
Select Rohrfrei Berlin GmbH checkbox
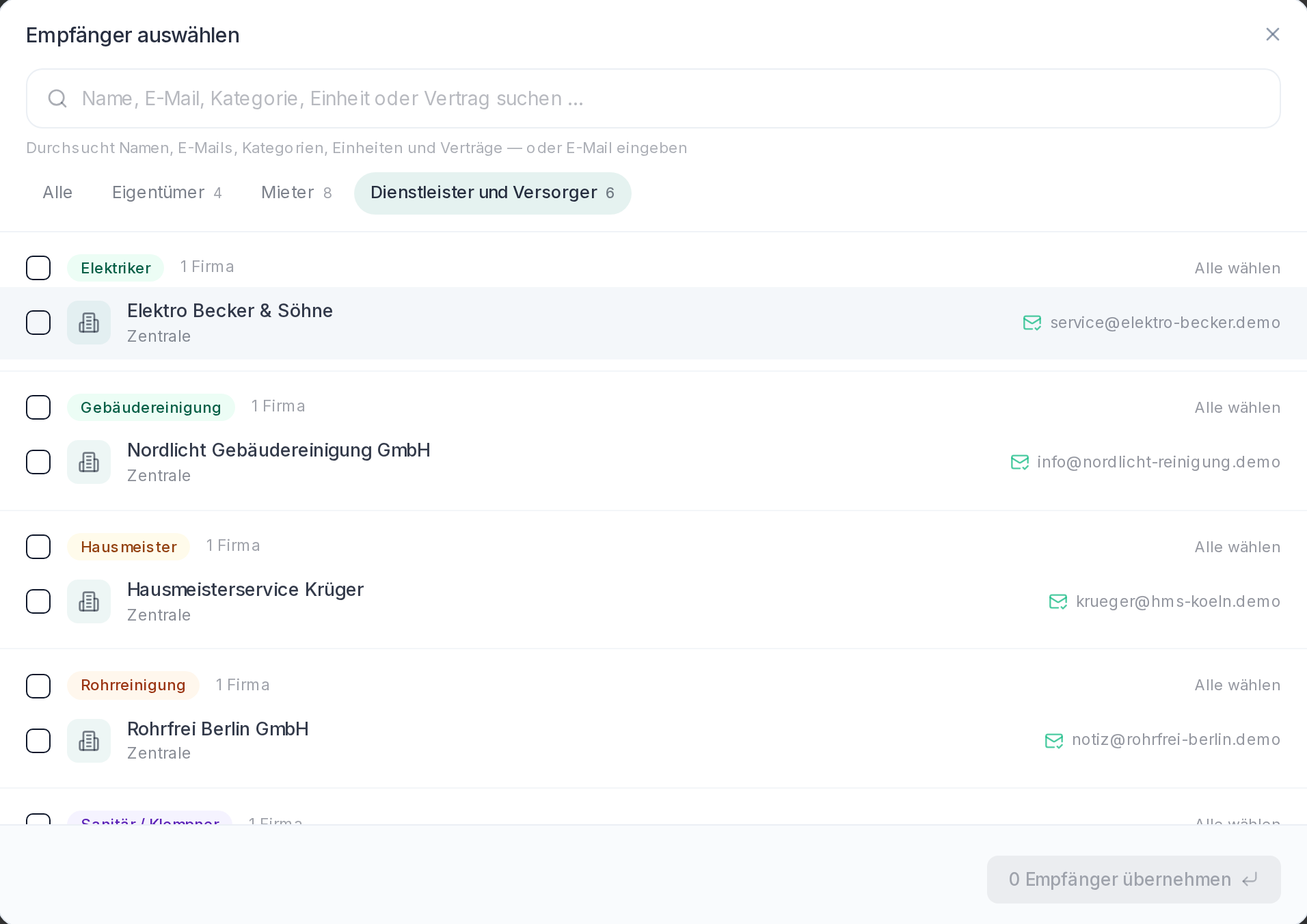point(38,741)
